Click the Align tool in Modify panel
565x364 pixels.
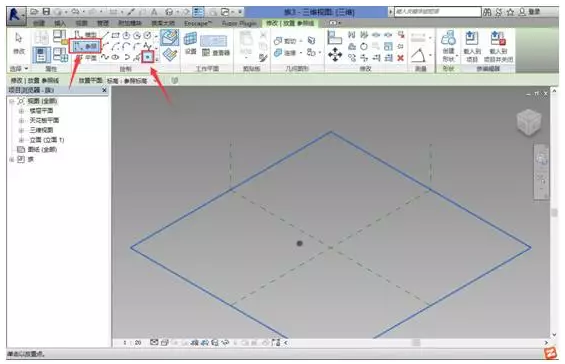pos(335,37)
